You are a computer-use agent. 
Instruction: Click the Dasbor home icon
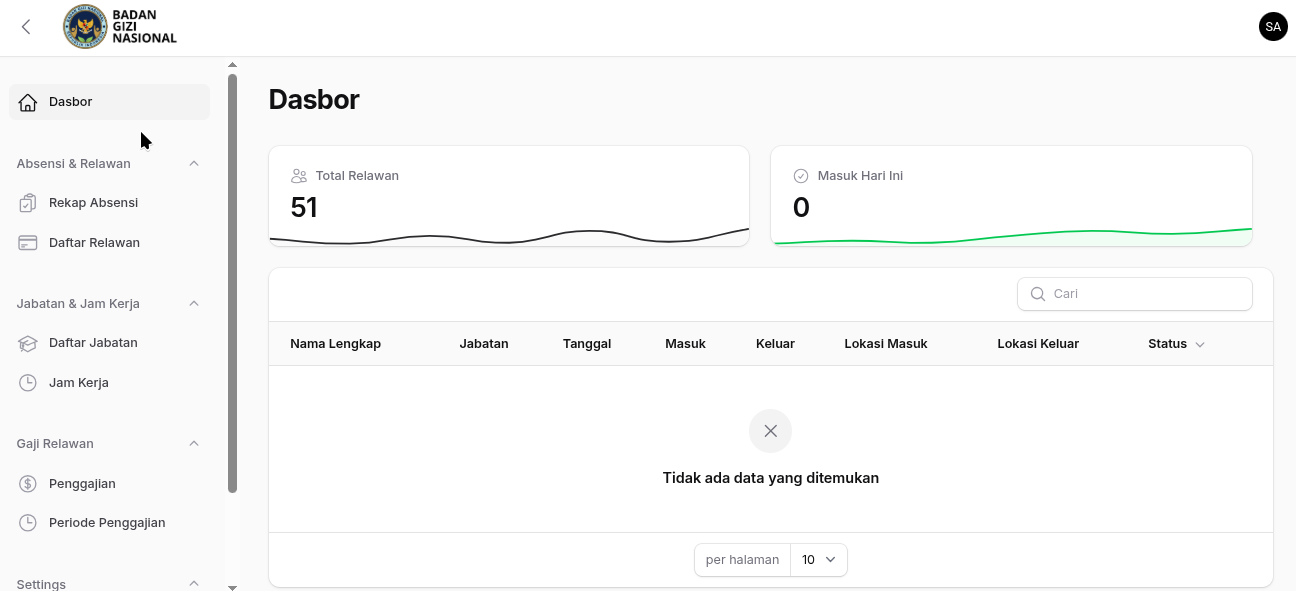(28, 102)
